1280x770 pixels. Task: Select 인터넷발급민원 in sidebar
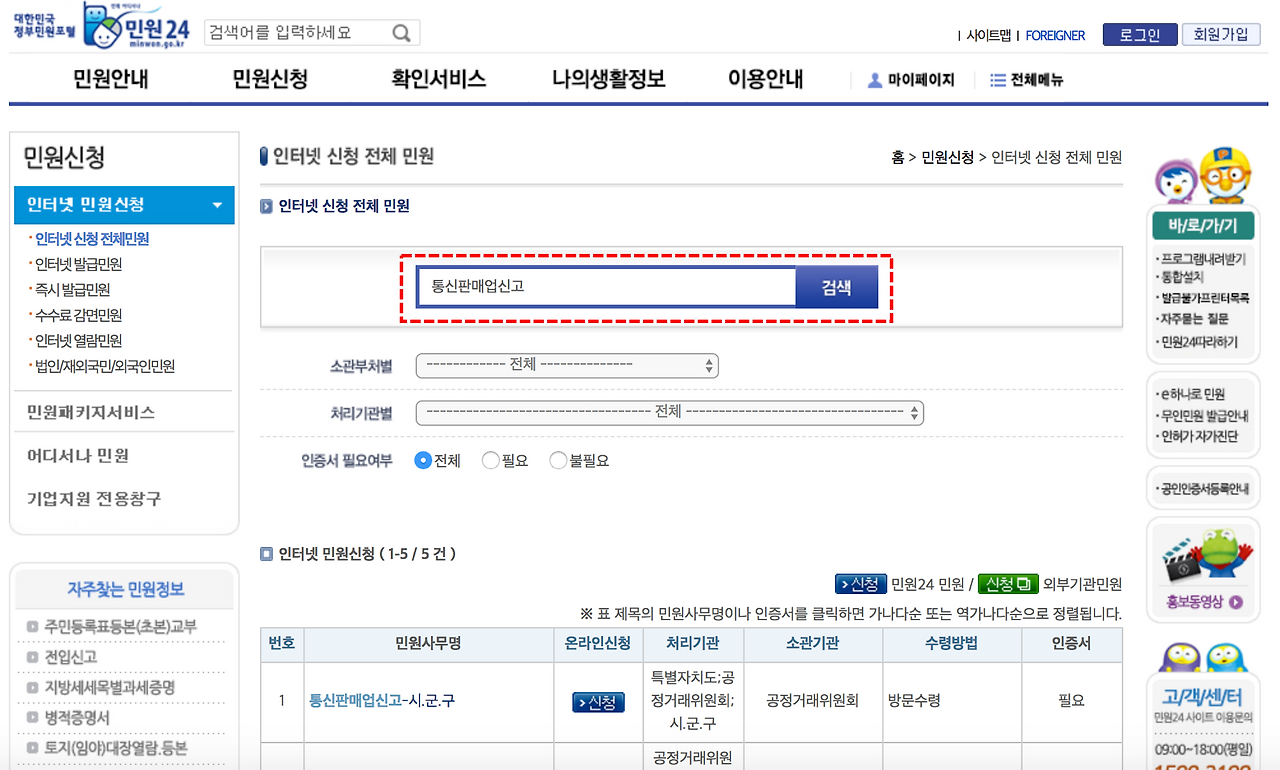(79, 265)
